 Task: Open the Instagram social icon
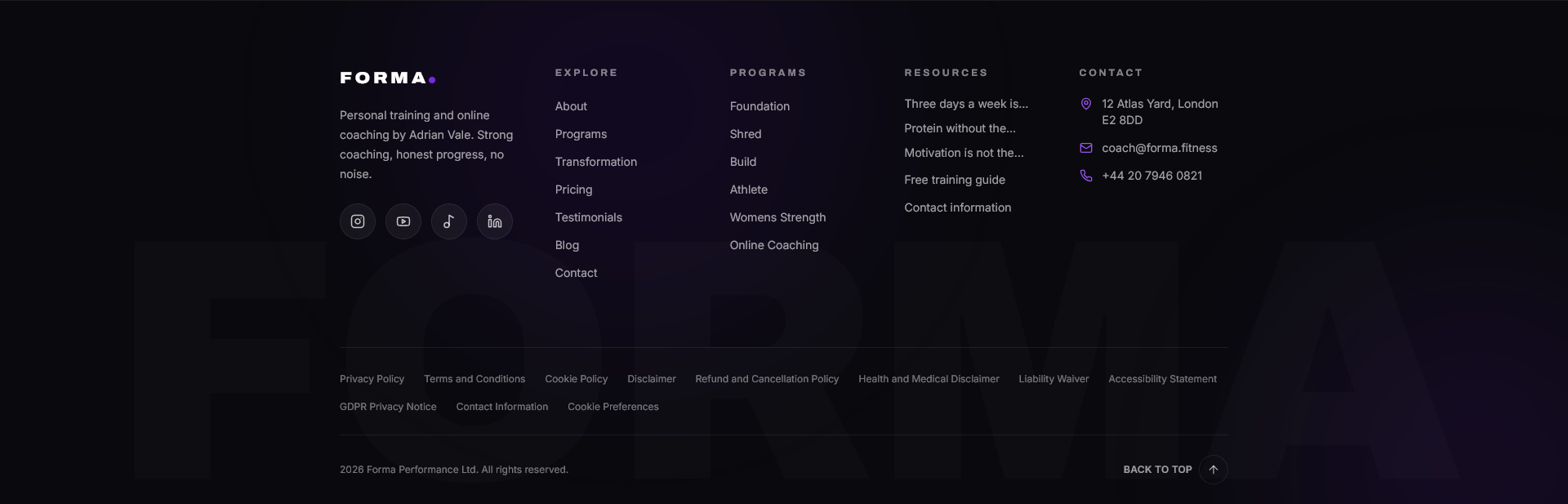(x=358, y=221)
